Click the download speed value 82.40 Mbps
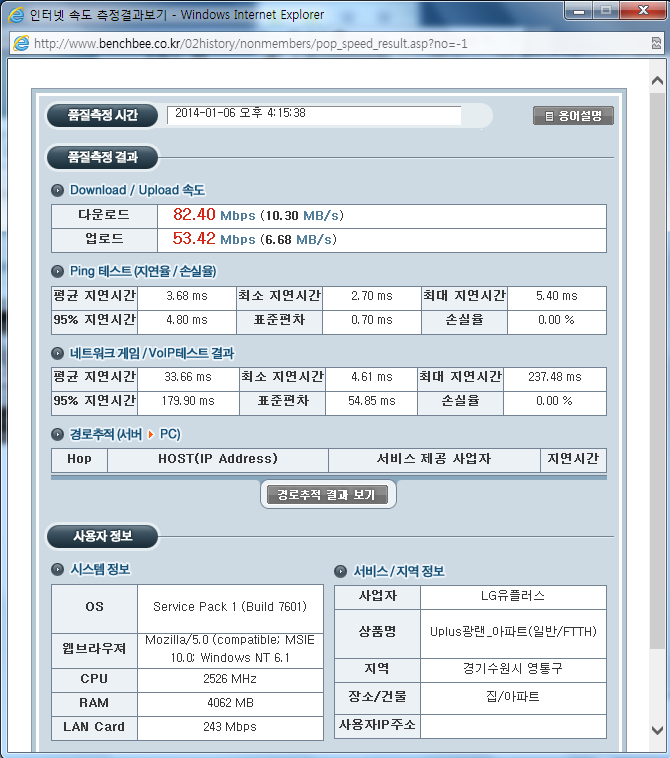Viewport: 670px width, 758px height. point(214,215)
